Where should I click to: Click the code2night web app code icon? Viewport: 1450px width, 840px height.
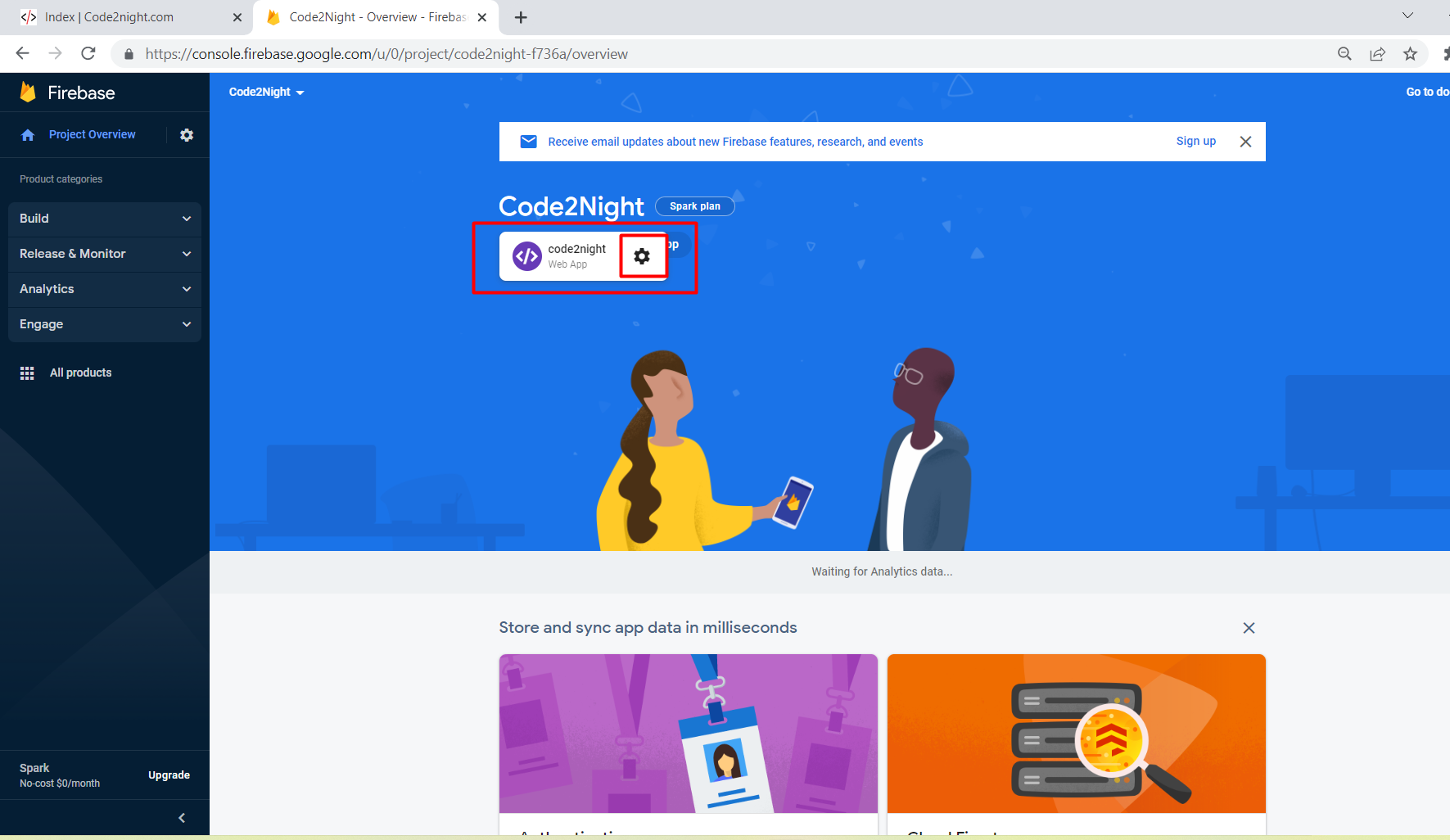pyautogui.click(x=526, y=256)
